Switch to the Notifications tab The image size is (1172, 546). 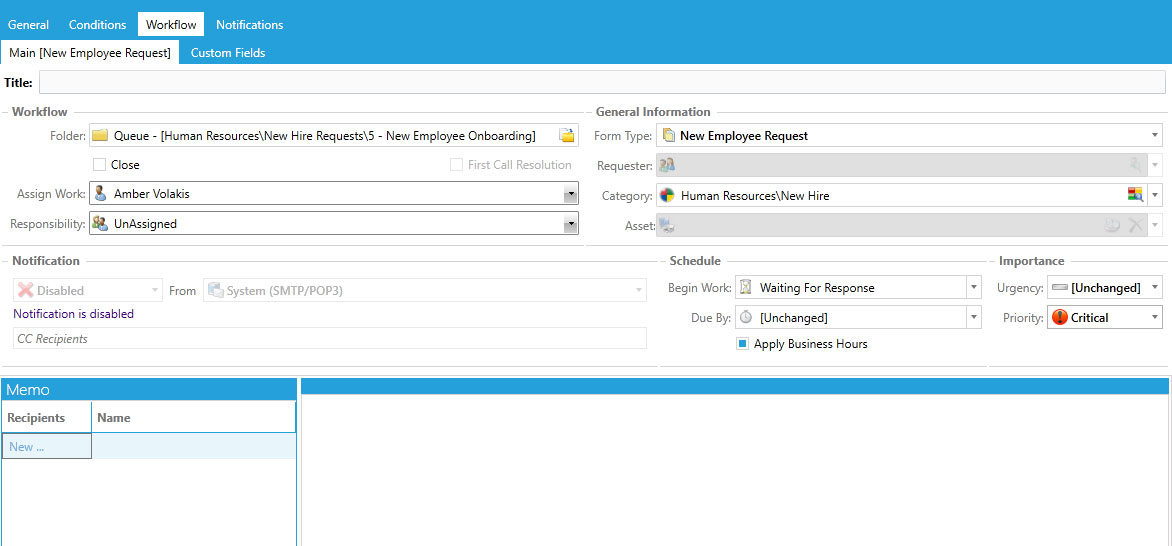(249, 25)
